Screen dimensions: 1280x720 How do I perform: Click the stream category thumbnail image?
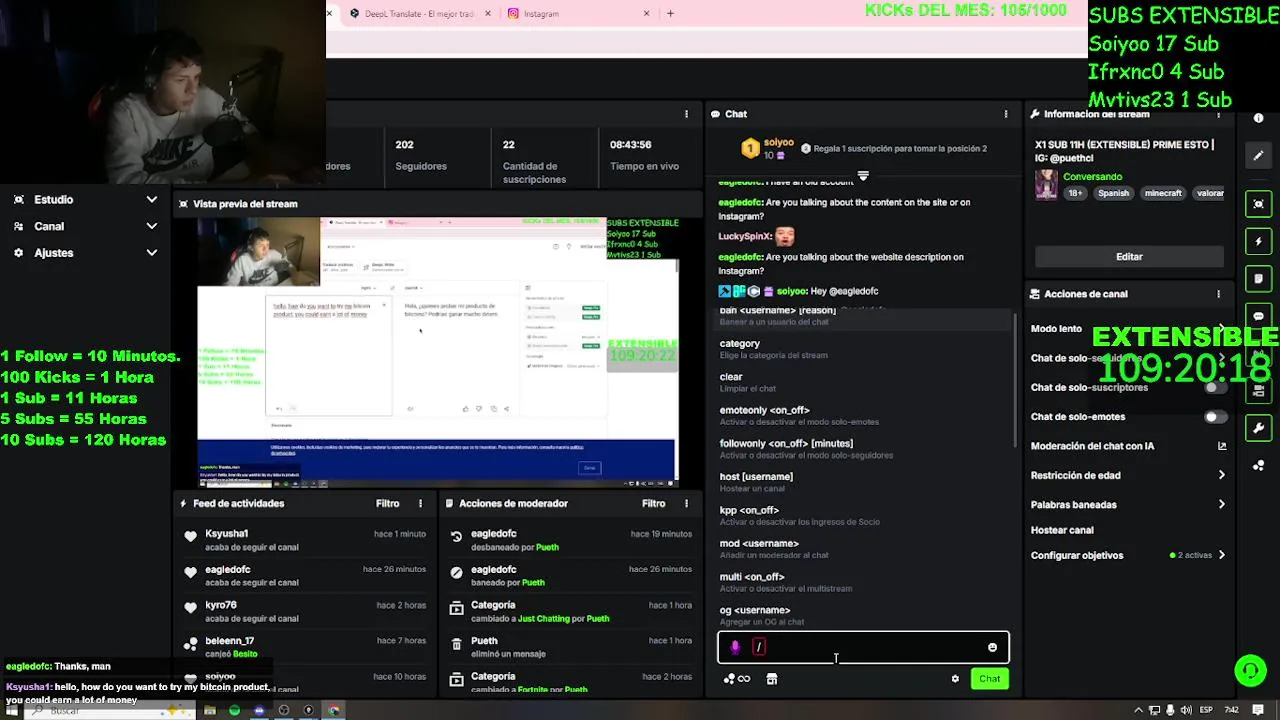(x=1046, y=185)
